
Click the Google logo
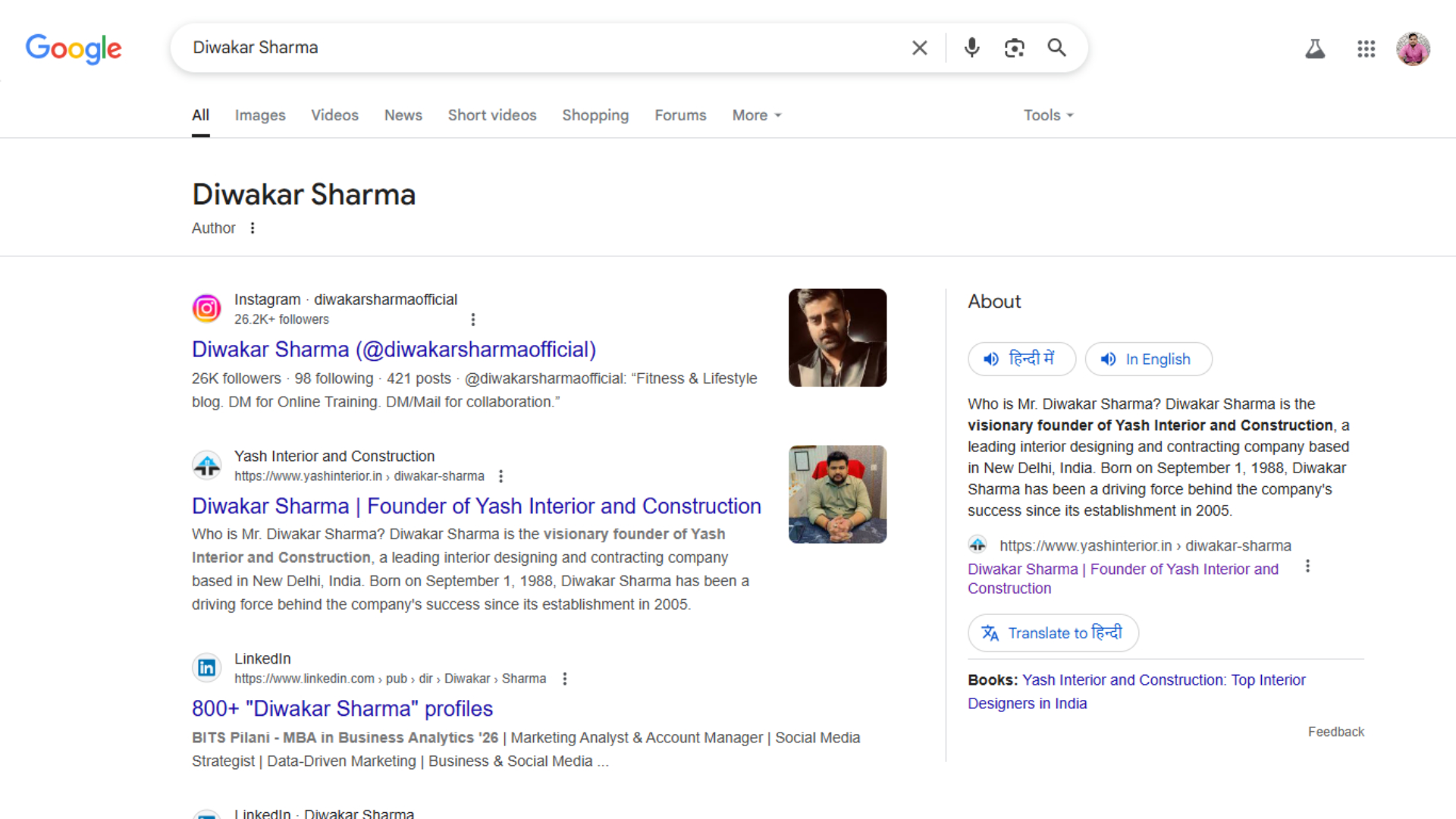coord(74,49)
